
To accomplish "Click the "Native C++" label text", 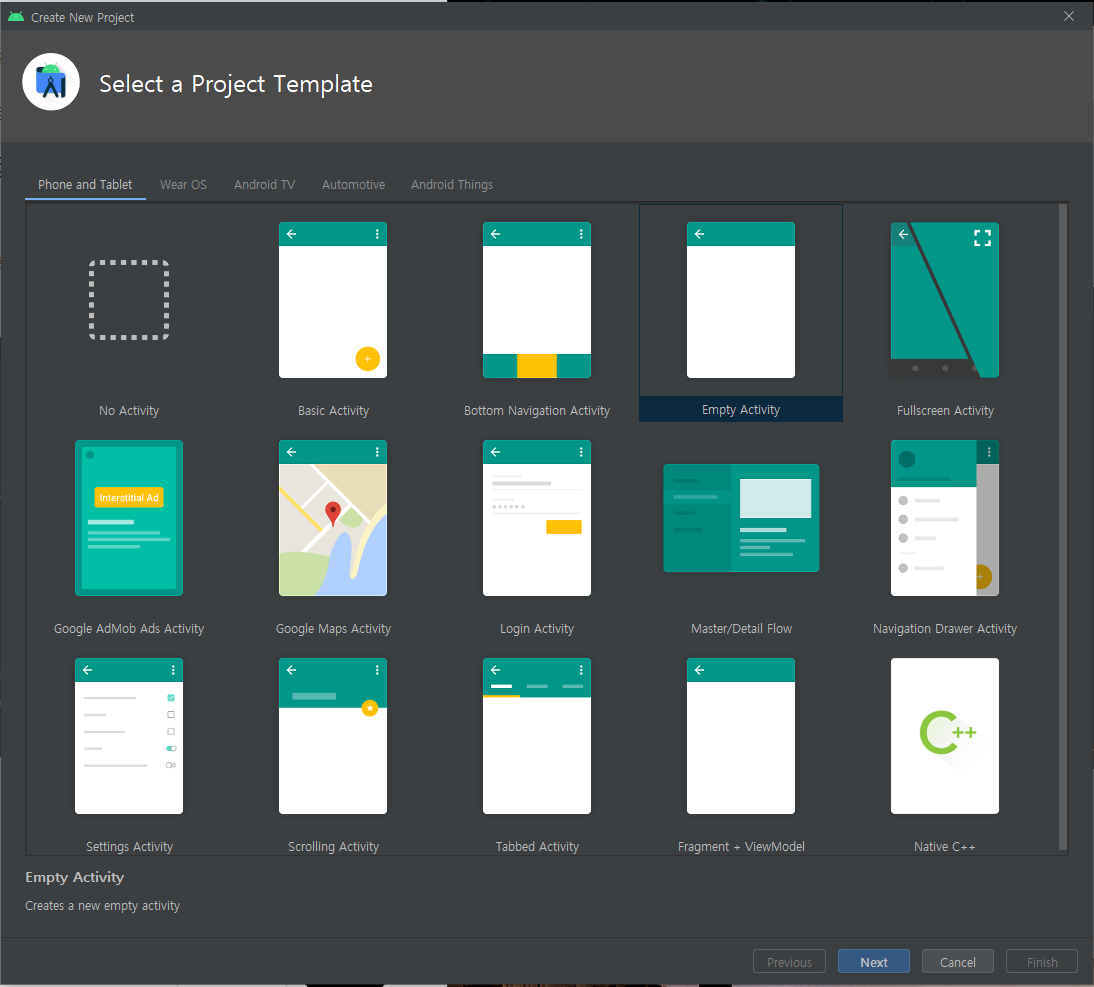I will (x=945, y=846).
